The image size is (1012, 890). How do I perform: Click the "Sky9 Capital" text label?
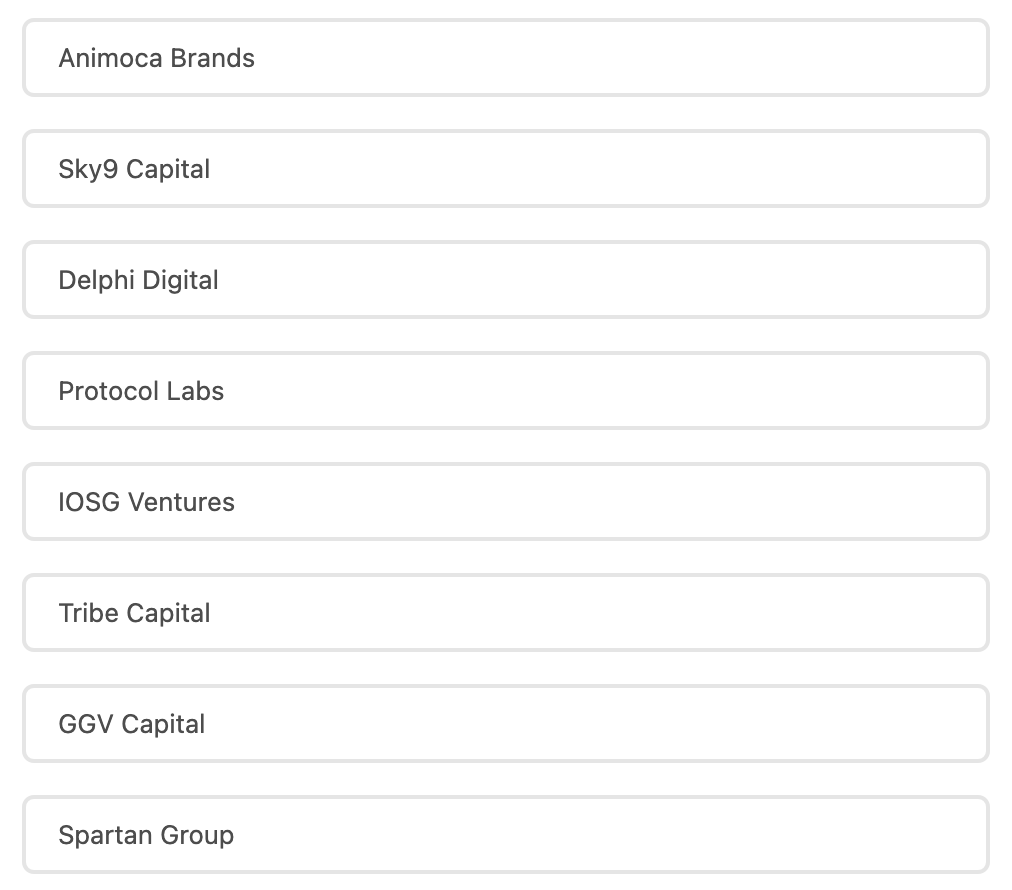[x=134, y=169]
